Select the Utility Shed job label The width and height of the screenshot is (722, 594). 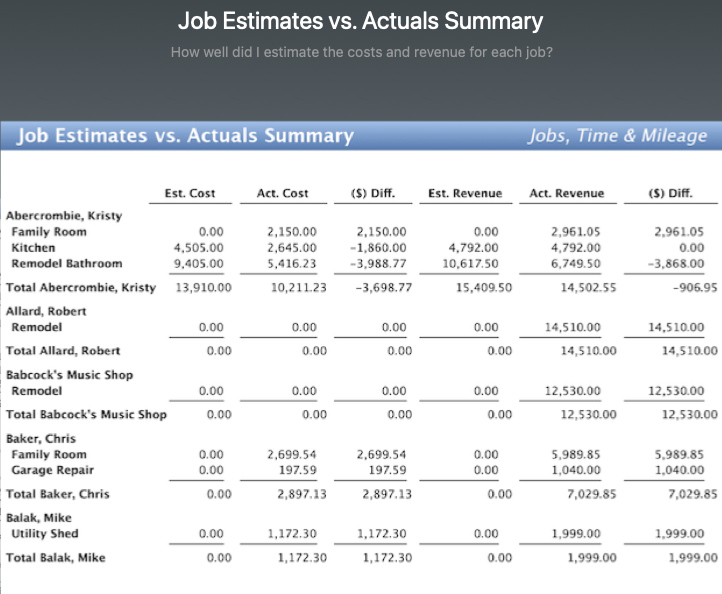click(45, 534)
